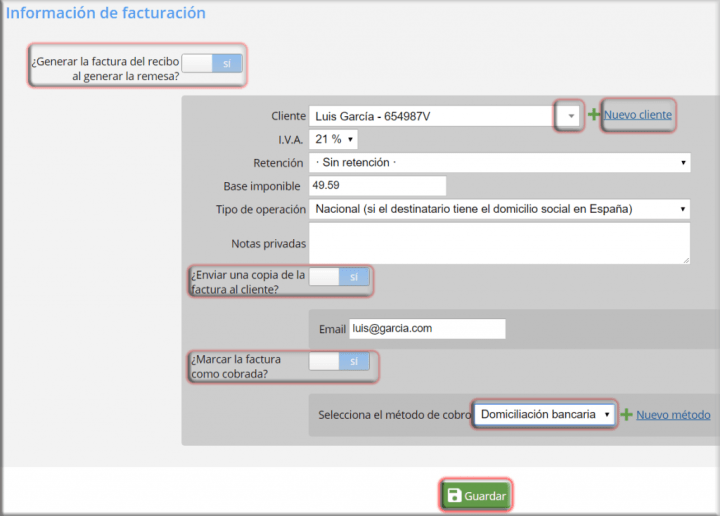This screenshot has height=516, width=720.
Task: Click the 'Tipo de operación' label
Action: coord(261,209)
